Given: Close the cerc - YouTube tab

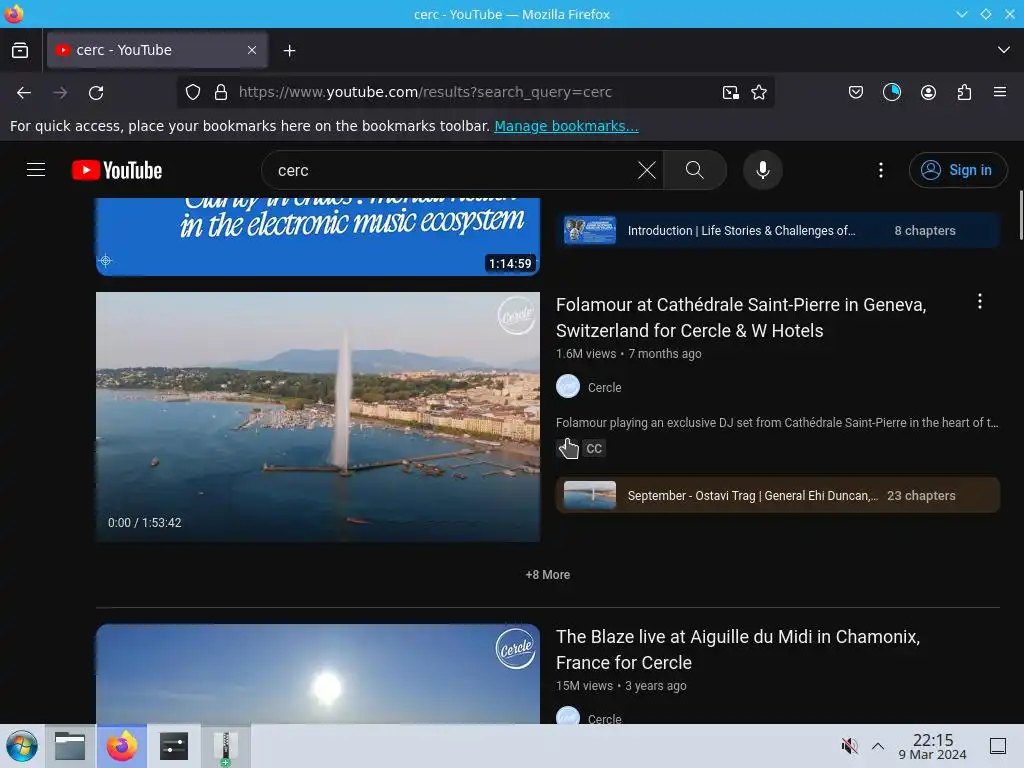Looking at the screenshot, I should coord(252,50).
